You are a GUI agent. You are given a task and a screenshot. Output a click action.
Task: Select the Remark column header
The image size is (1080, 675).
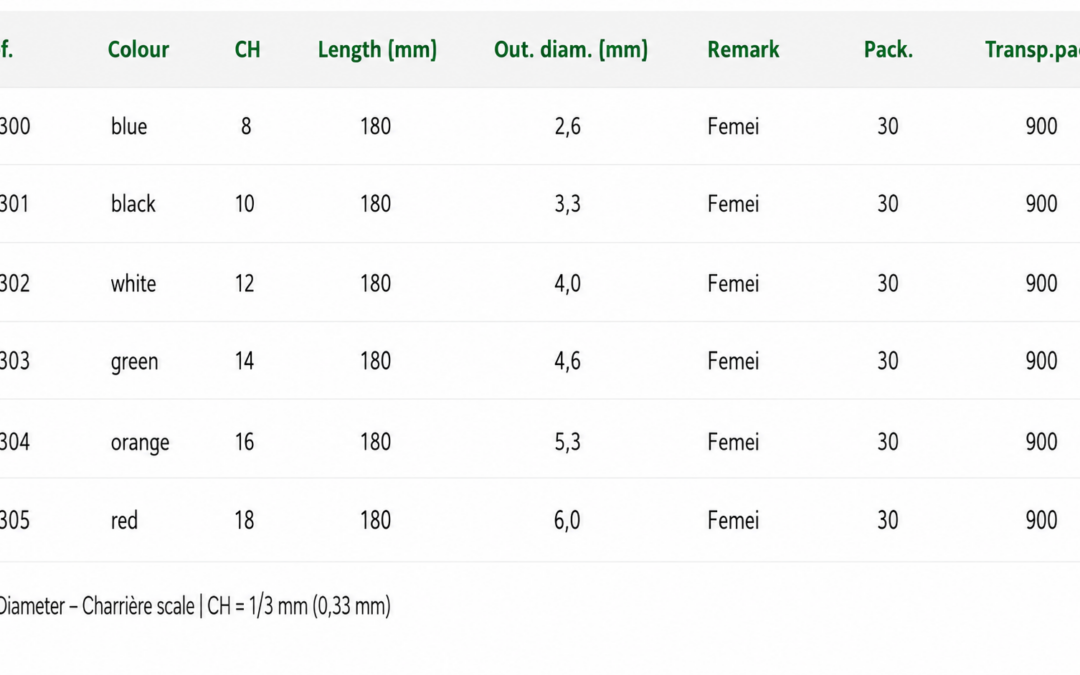(x=743, y=50)
